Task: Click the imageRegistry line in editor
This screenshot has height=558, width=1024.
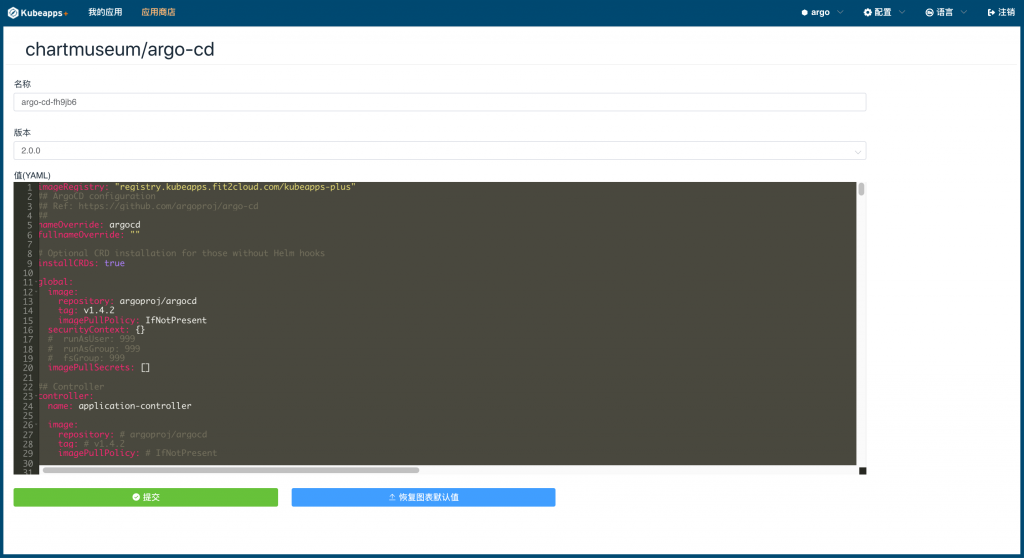Action: [x=197, y=187]
